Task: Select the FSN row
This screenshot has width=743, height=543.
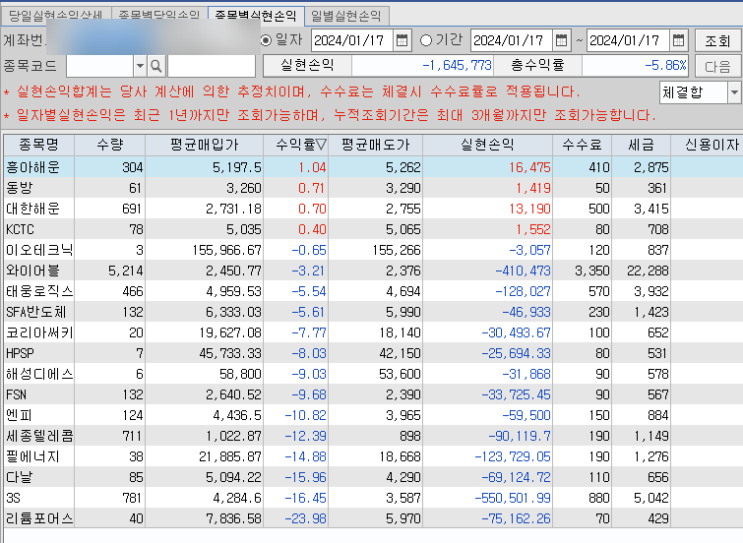Action: tap(373, 394)
